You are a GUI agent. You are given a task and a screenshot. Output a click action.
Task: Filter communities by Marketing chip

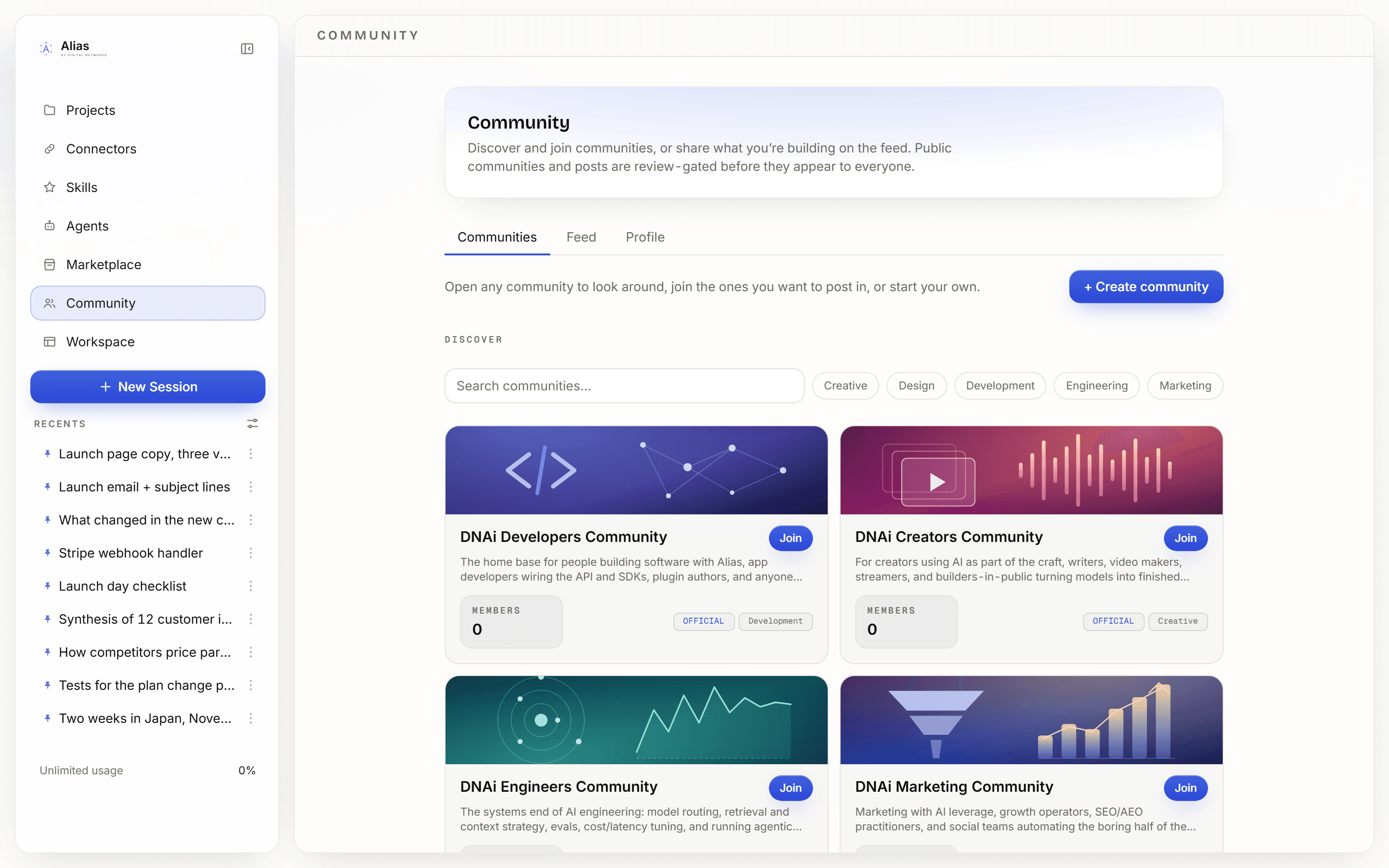(x=1185, y=386)
